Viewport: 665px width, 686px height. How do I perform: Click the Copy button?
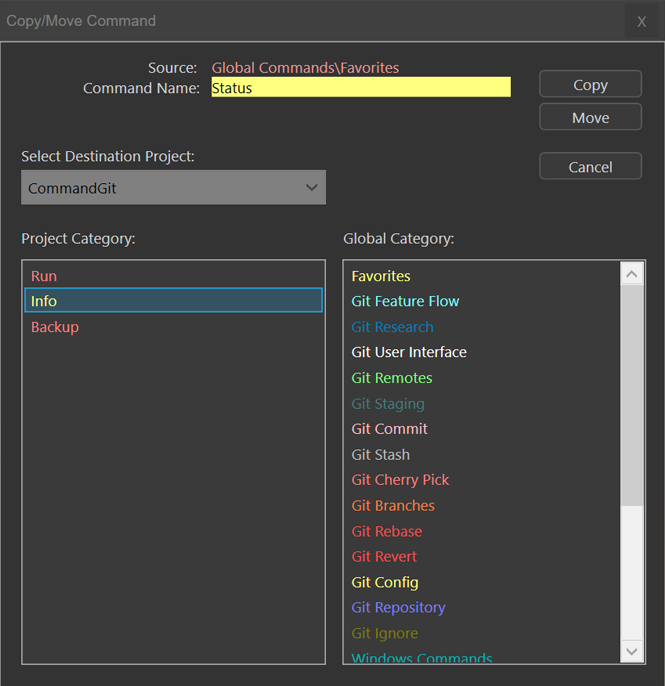click(x=590, y=85)
